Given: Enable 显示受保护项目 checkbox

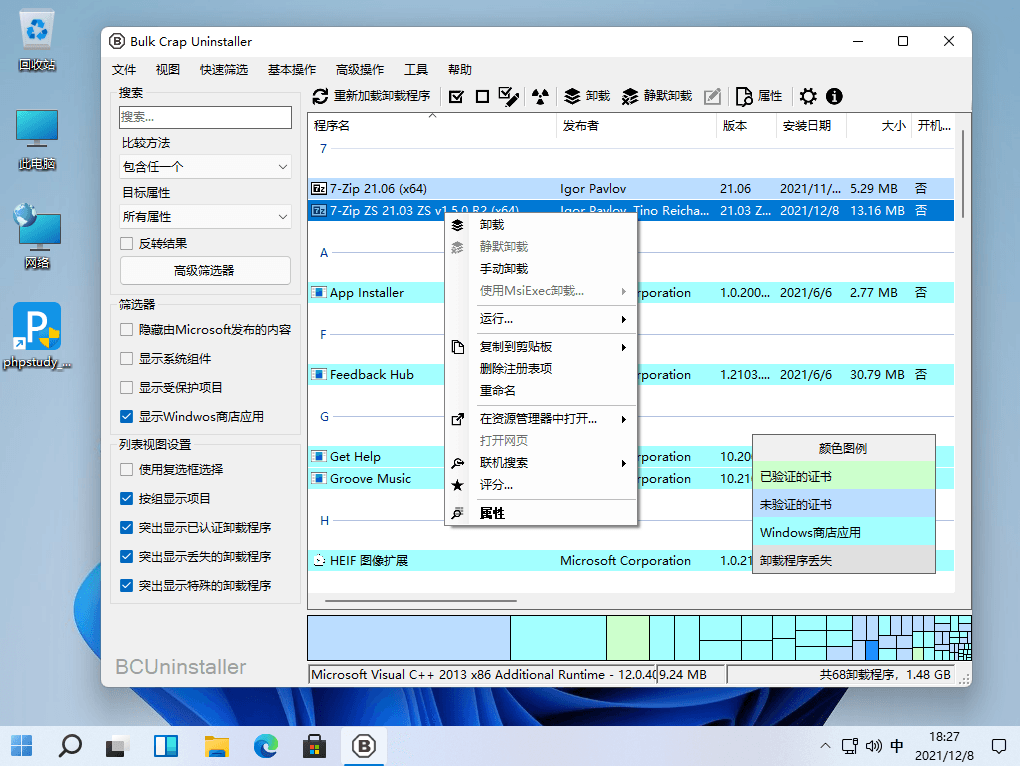Looking at the screenshot, I should [127, 388].
